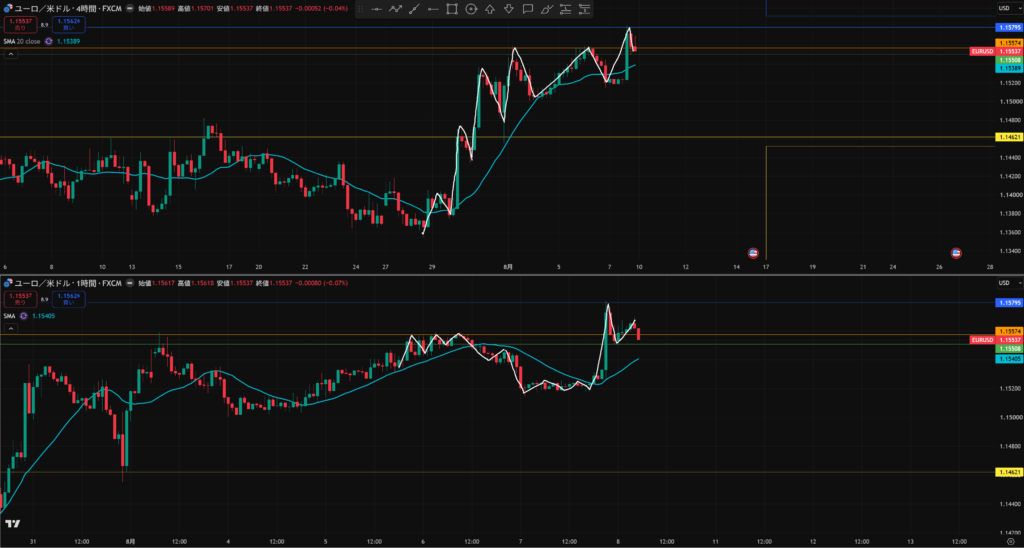Select the brush drawing tool
The width and height of the screenshot is (1024, 548).
(547, 9)
